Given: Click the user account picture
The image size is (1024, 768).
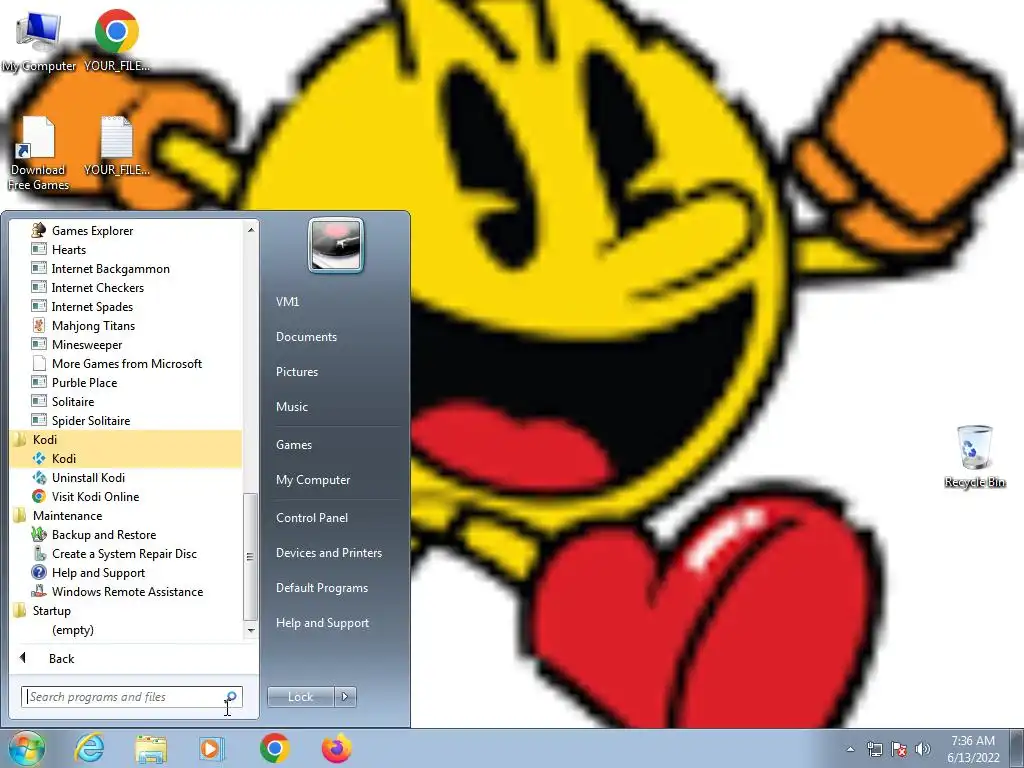Looking at the screenshot, I should 336,245.
